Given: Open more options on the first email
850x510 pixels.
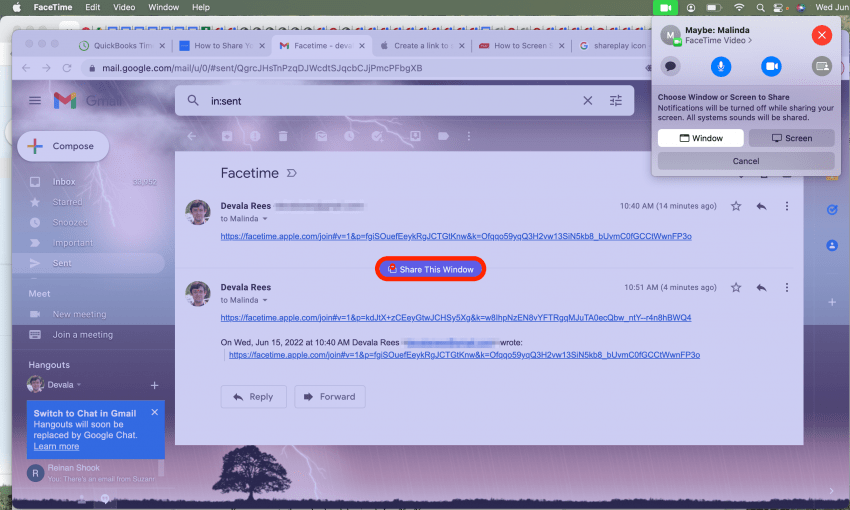Looking at the screenshot, I should point(787,206).
